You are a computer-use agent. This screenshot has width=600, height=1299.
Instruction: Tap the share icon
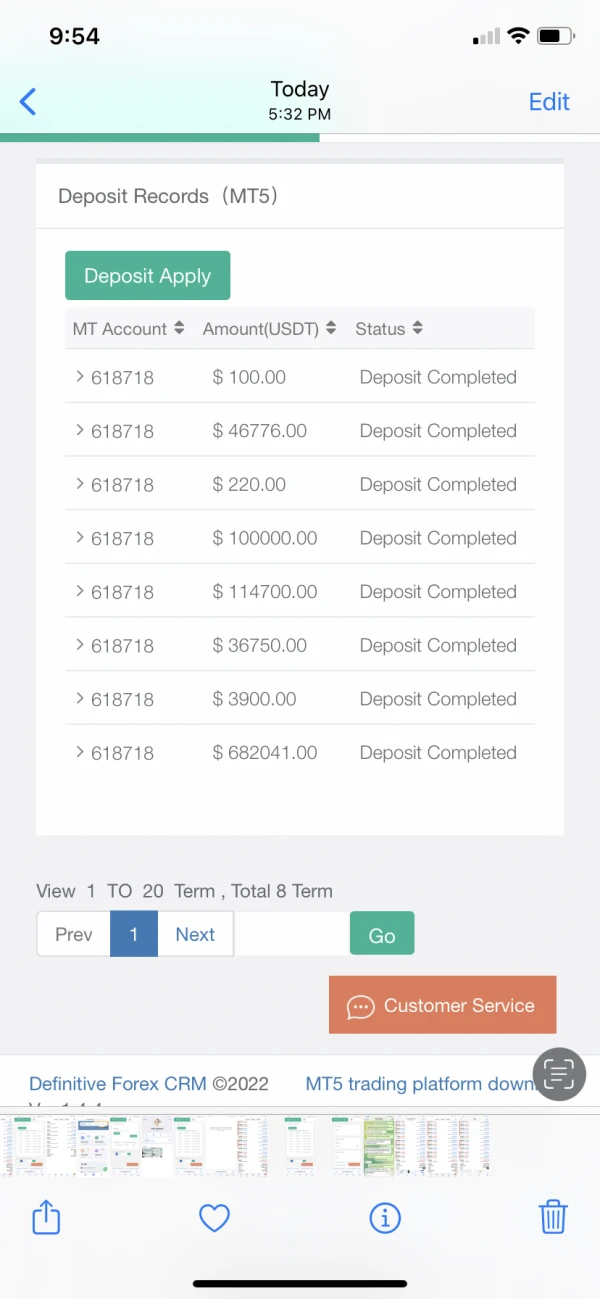click(47, 1217)
